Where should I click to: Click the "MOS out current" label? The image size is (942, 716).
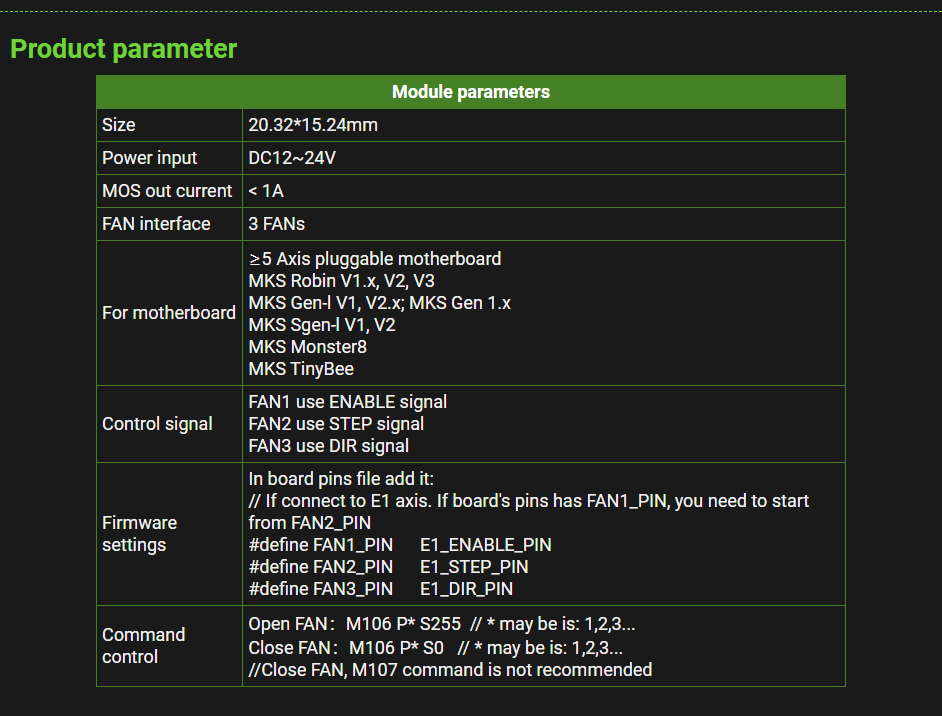[x=167, y=191]
